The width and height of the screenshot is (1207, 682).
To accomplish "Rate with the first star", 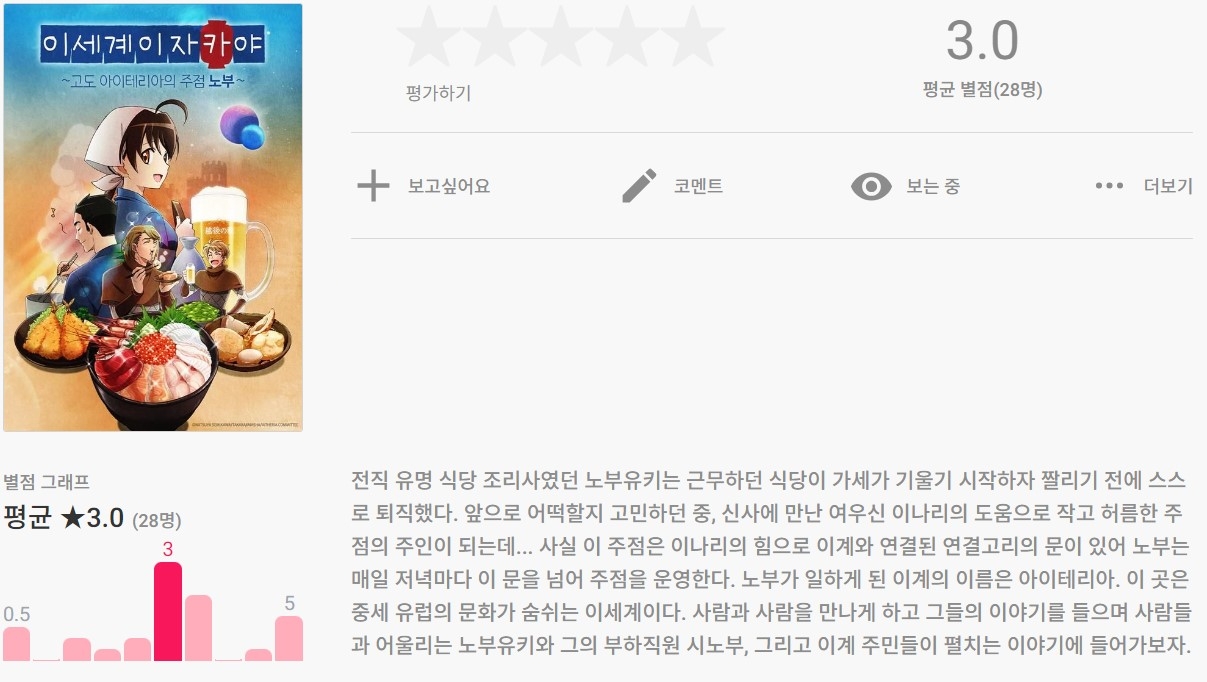I will (428, 38).
